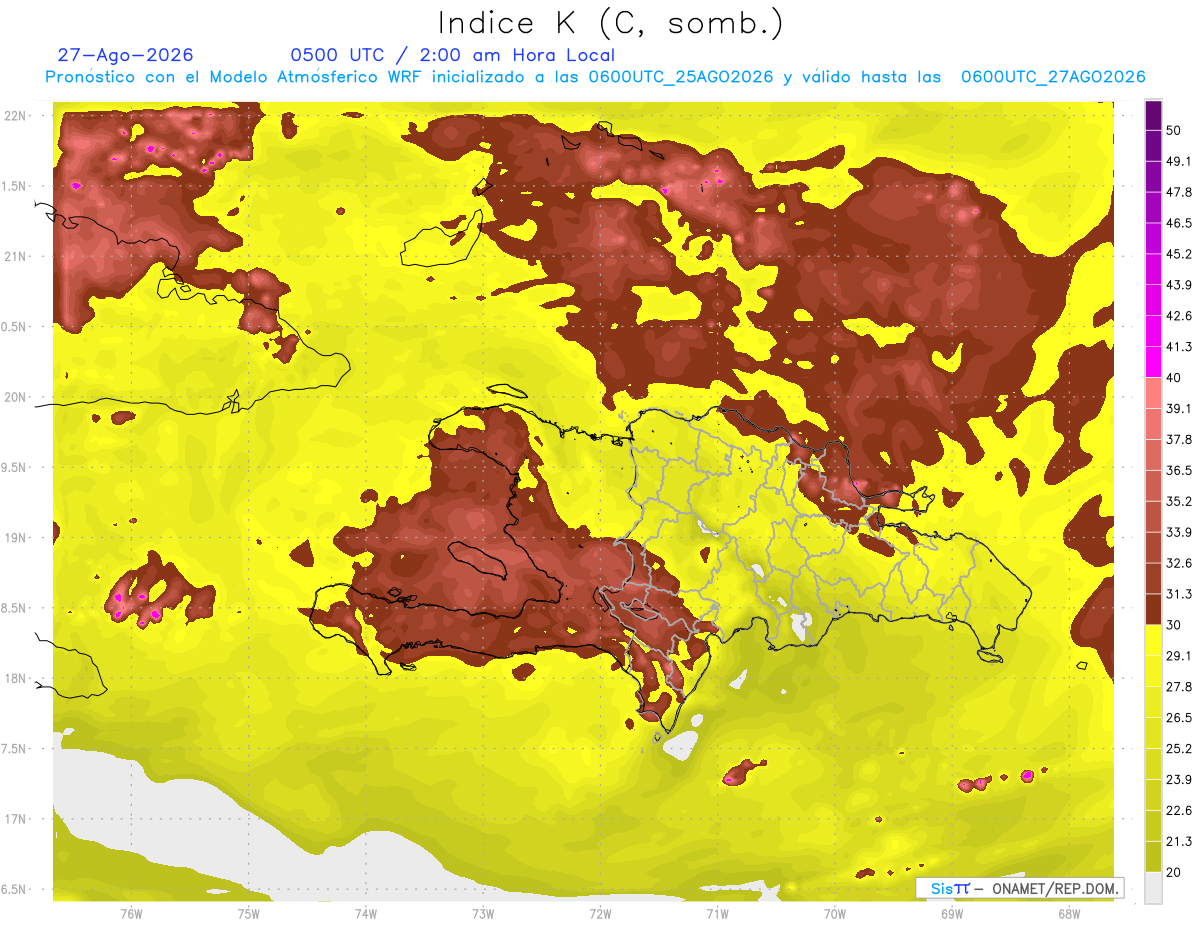Screen dimensions: 1200x927
Task: Click the legend value '25.2'
Action: coord(1179,748)
